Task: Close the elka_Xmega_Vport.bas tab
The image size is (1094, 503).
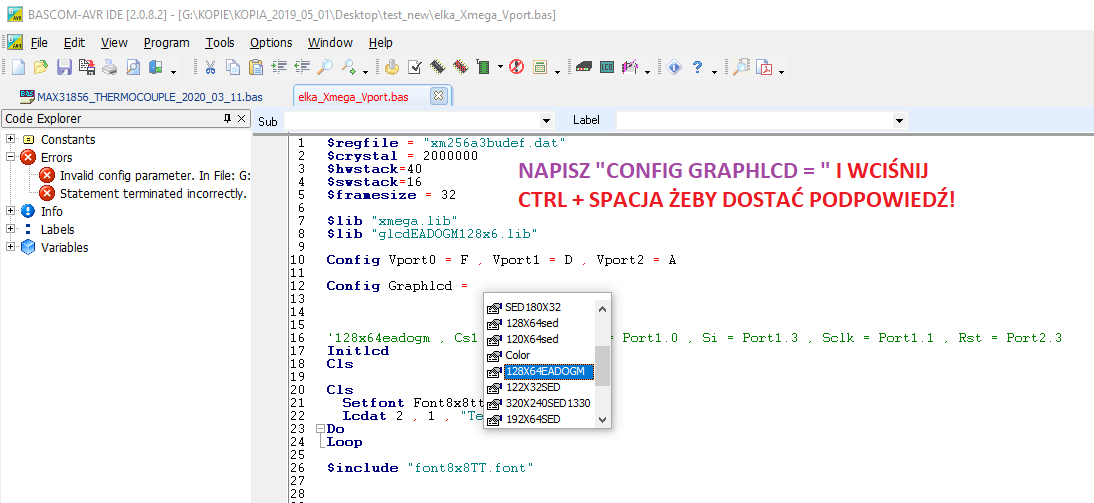Action: pos(438,96)
